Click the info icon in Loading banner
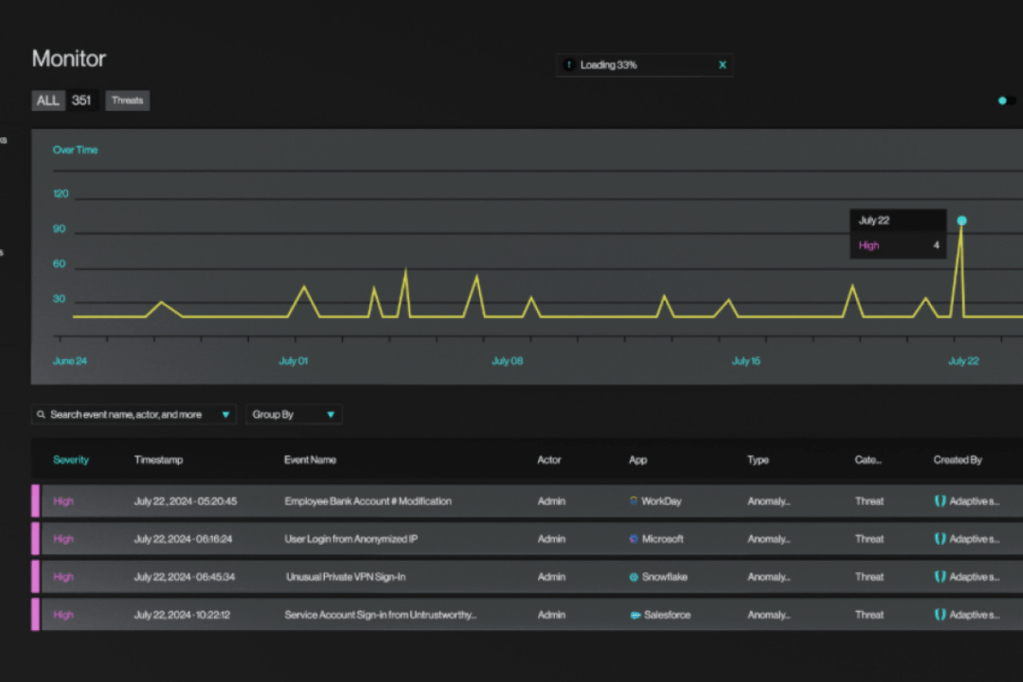The width and height of the screenshot is (1023, 682). 569,65
